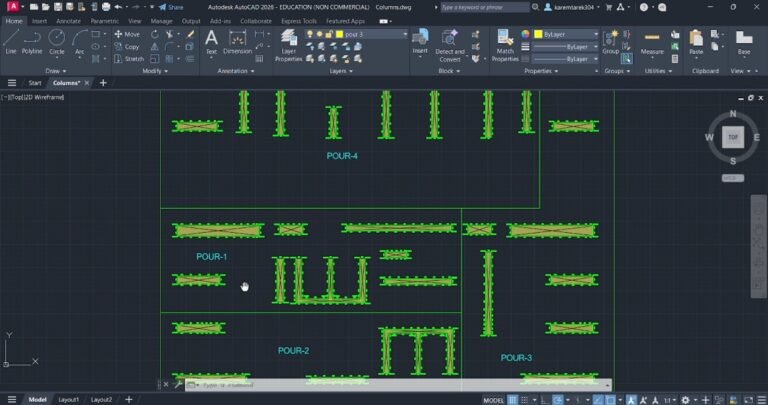Toggle Clean Screen icon in status bar
The width and height of the screenshot is (768, 405).
(748, 400)
